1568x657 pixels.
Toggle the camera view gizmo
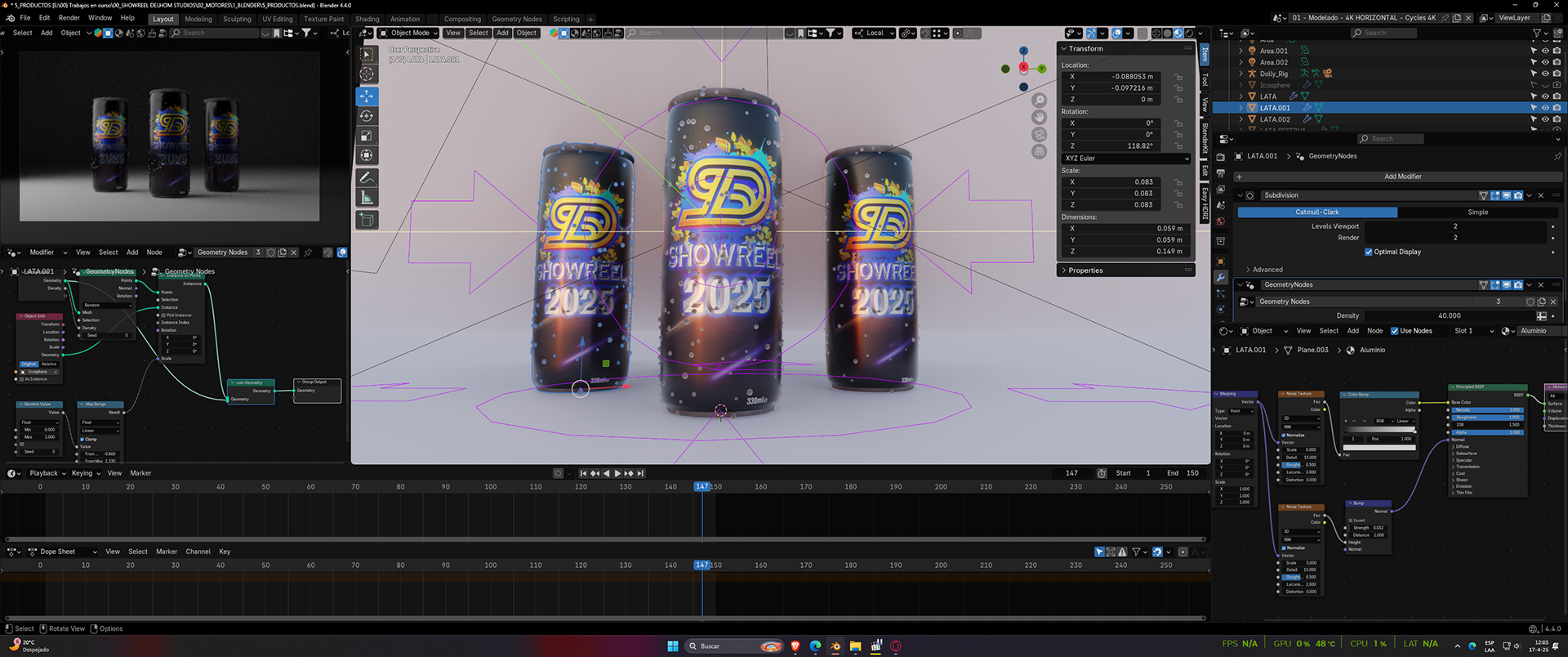(1039, 134)
